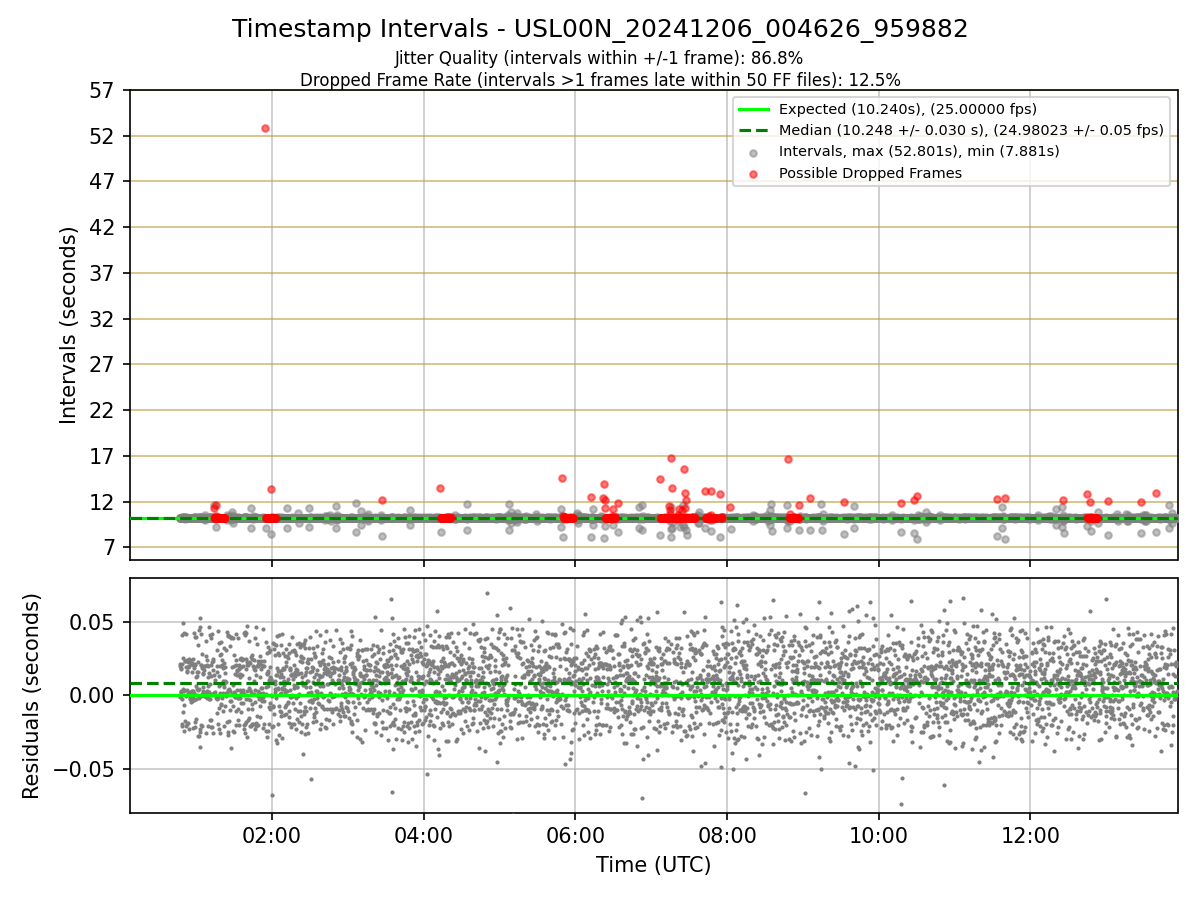Viewport: 1200px width, 900px height.
Task: Click the Intervals max (52.801s) legend entry
Action: (x=919, y=152)
